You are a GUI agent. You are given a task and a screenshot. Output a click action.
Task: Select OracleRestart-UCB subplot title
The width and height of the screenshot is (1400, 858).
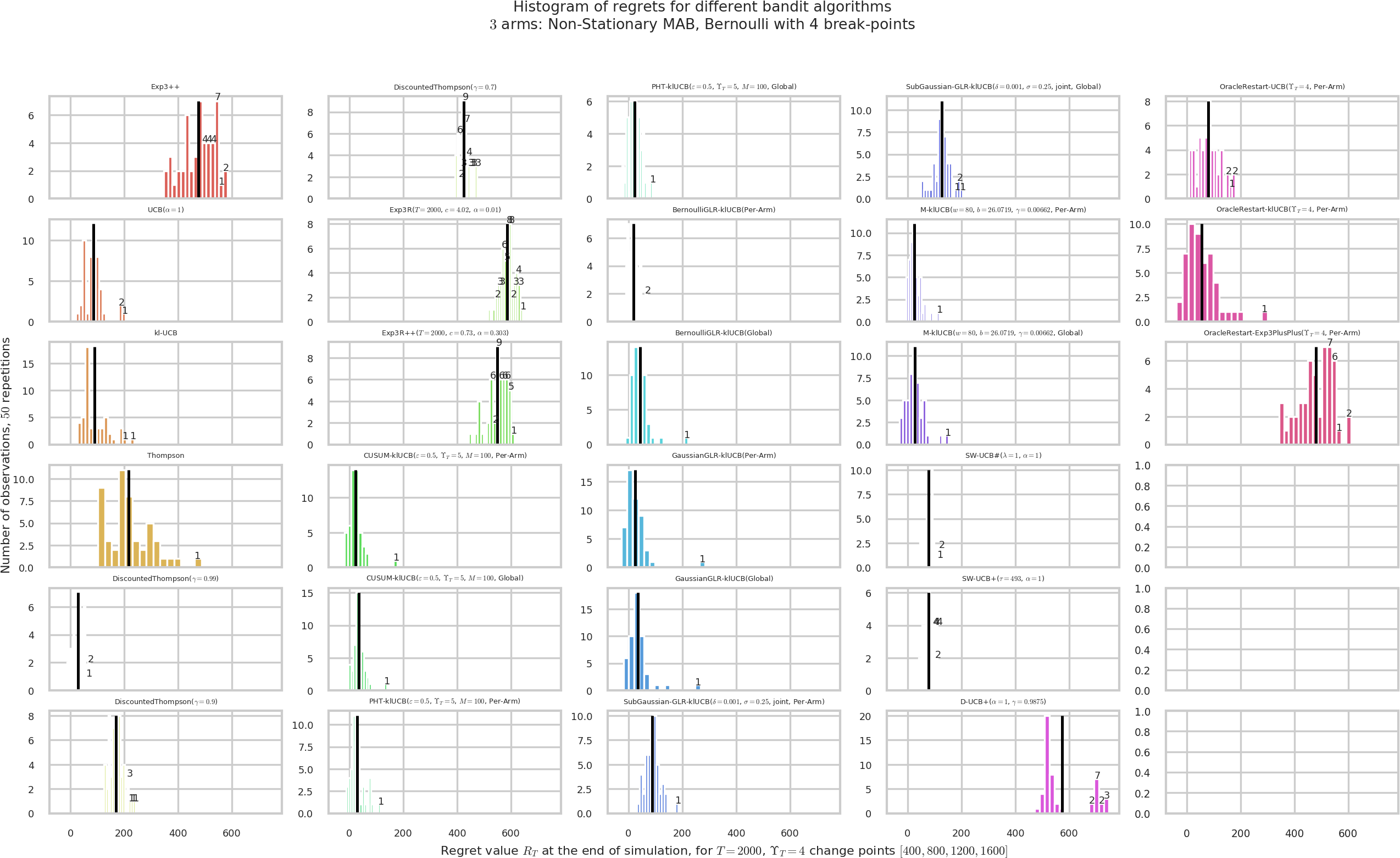1282,86
